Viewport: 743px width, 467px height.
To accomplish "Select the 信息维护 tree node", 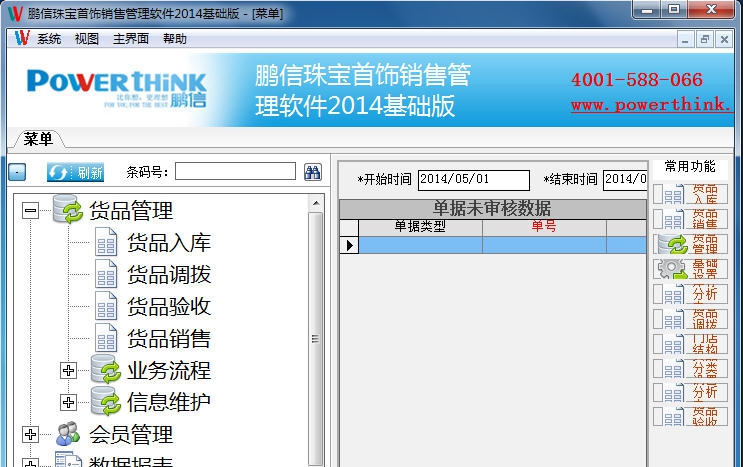I will [169, 403].
